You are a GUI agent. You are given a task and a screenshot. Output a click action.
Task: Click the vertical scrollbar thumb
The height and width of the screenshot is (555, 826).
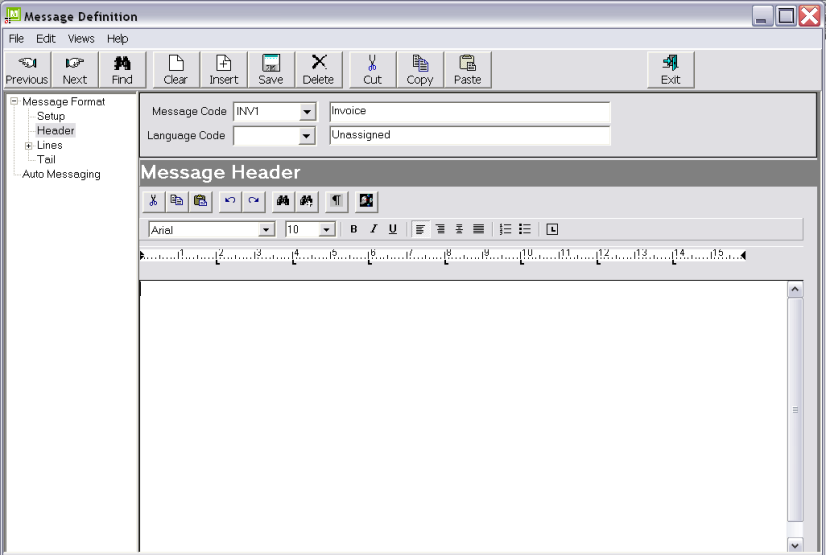pos(795,410)
